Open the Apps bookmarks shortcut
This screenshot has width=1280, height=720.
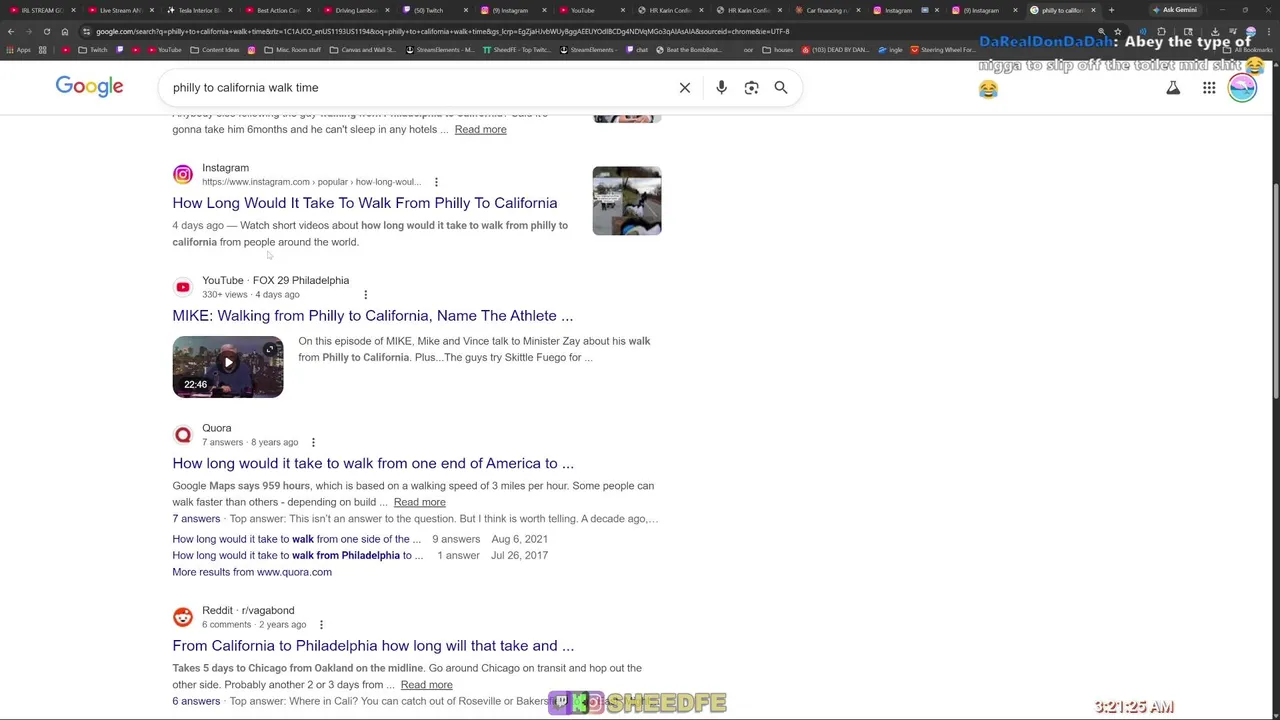(x=20, y=49)
